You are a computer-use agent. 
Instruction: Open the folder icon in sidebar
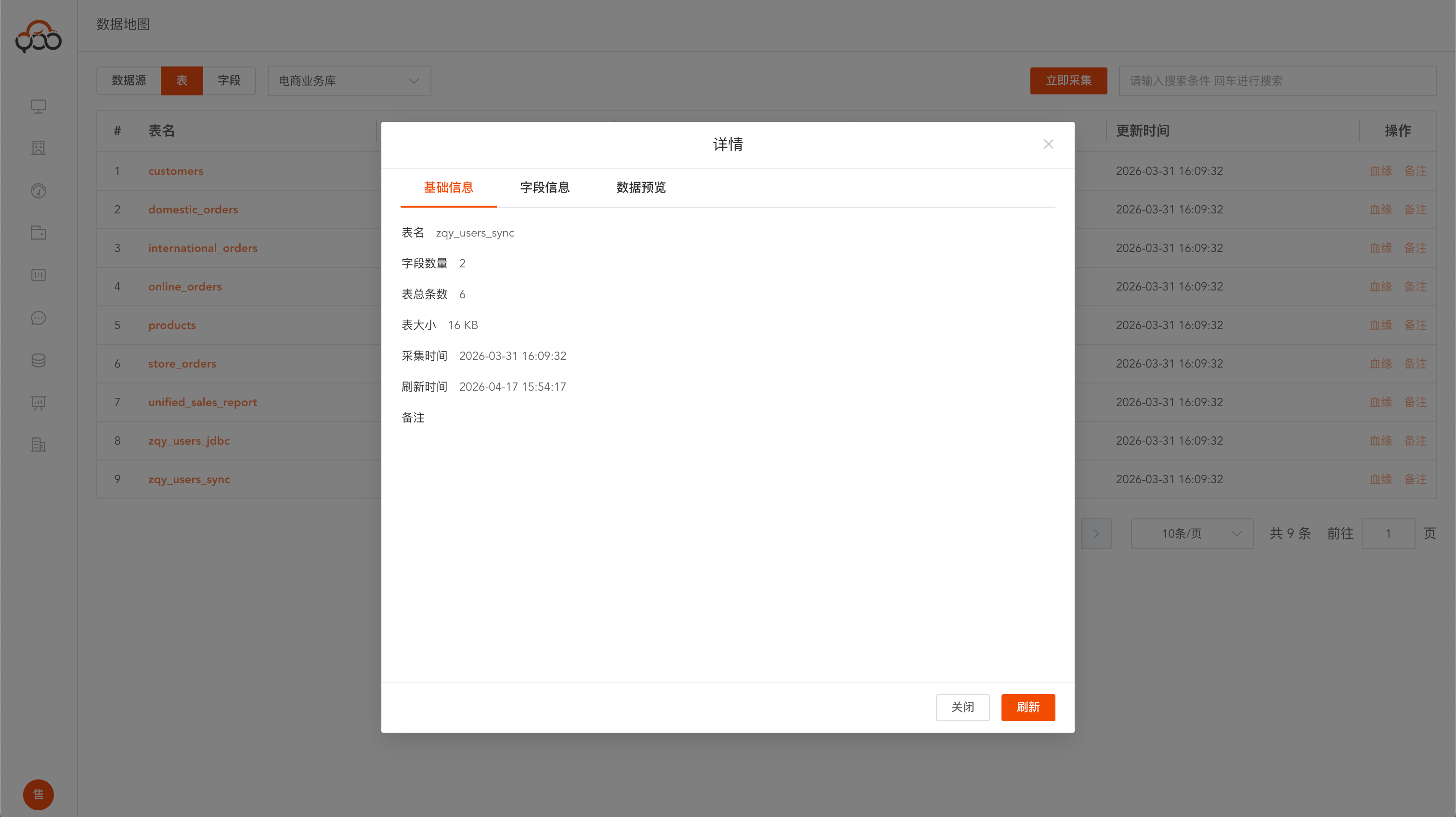click(38, 232)
